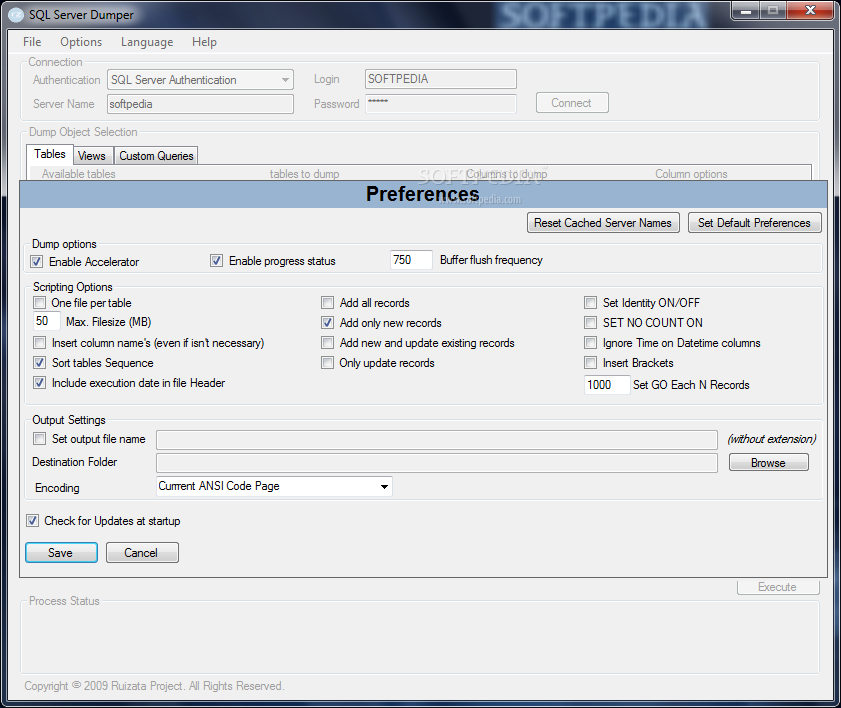This screenshot has width=841, height=708.
Task: Click the SQL Server Dumper title bar icon
Action: click(16, 14)
